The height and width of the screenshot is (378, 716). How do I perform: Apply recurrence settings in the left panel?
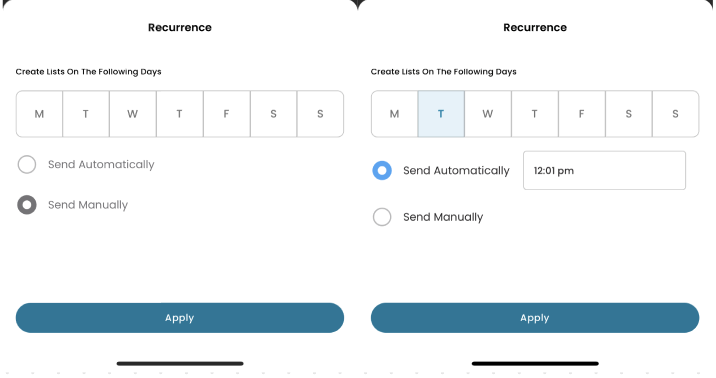[180, 318]
